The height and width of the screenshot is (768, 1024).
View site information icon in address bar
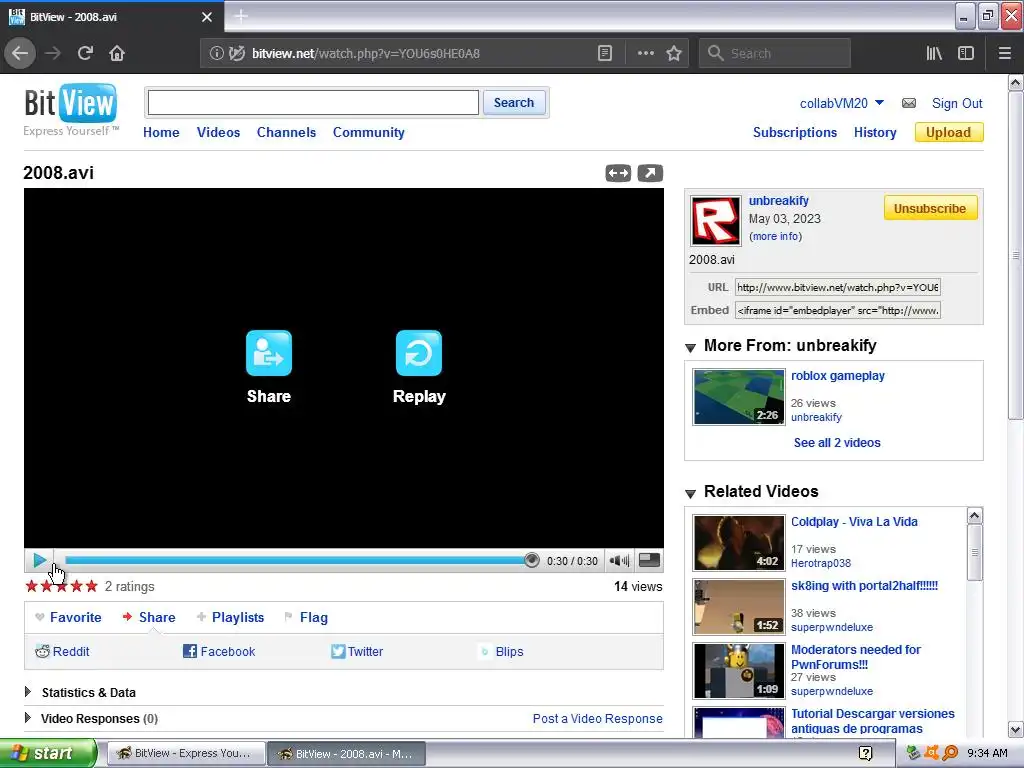click(x=216, y=54)
